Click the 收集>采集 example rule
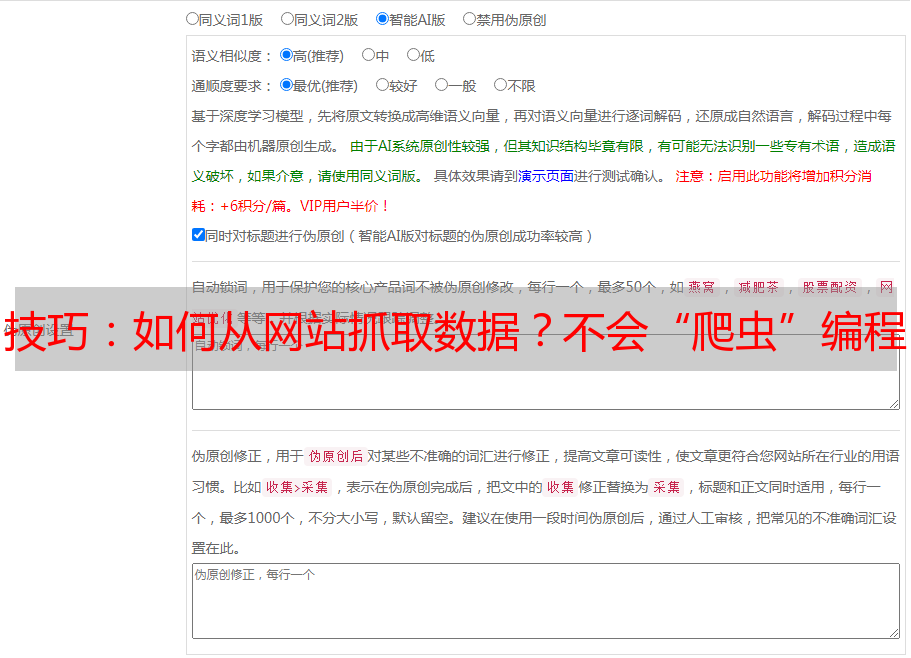 [x=297, y=487]
